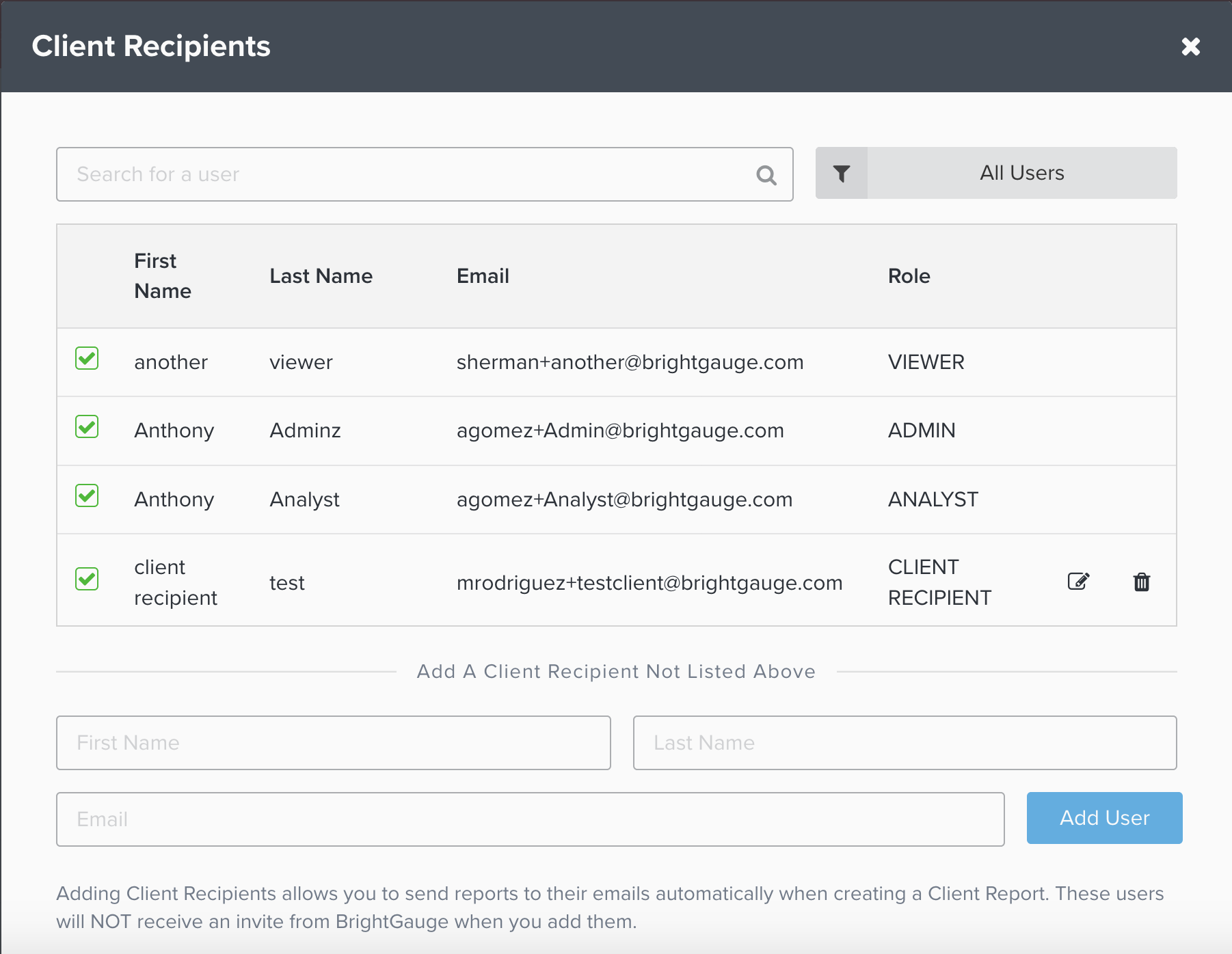Click the test last name cell
The height and width of the screenshot is (954, 1232).
pos(287,583)
